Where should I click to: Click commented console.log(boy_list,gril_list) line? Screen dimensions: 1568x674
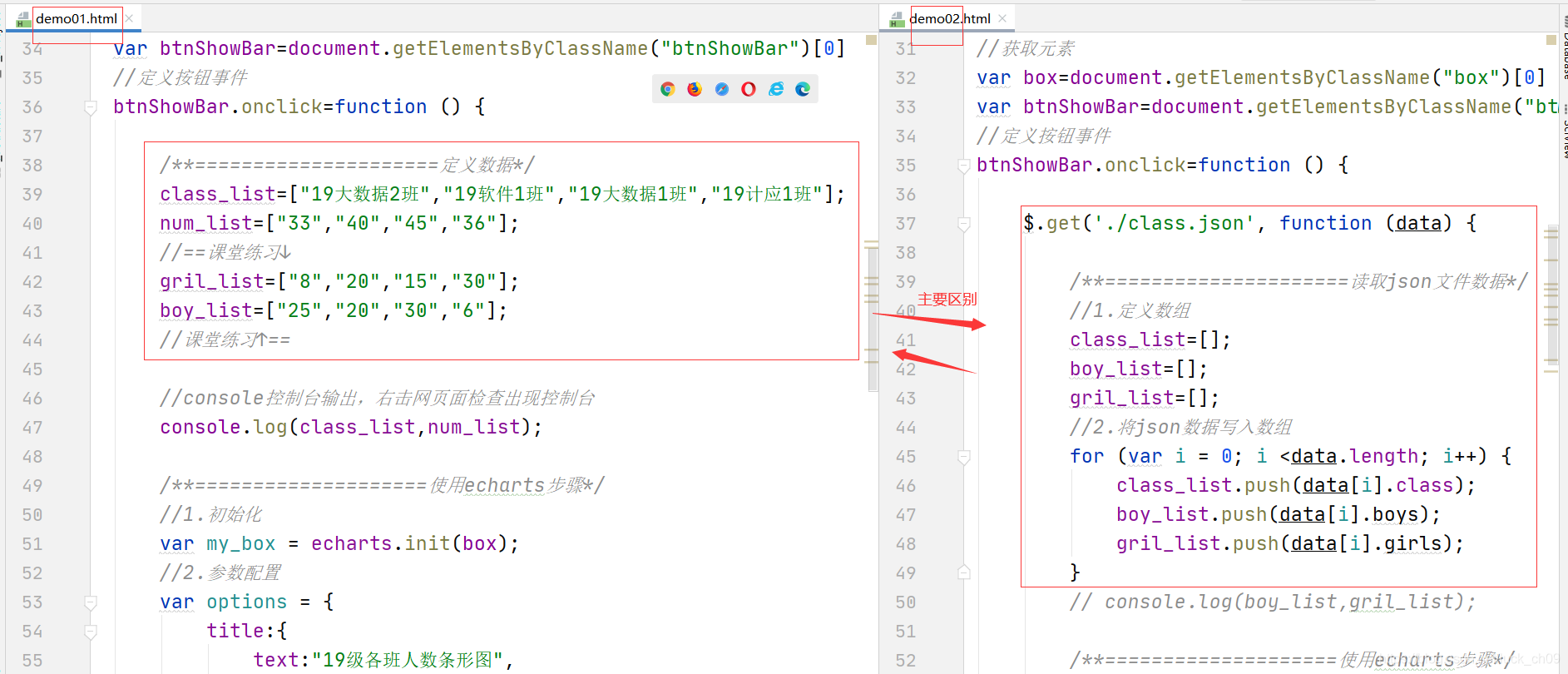pyautogui.click(x=1274, y=602)
